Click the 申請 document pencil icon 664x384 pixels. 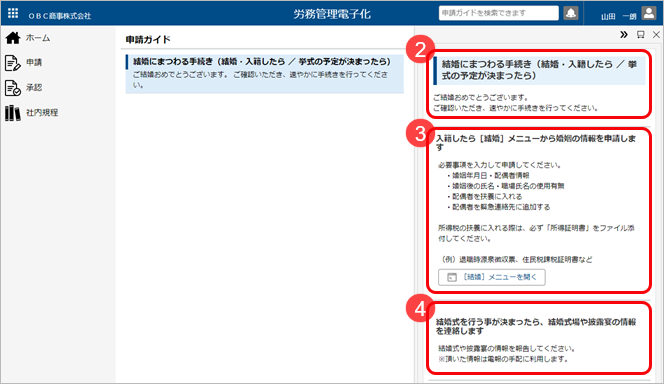(x=12, y=63)
